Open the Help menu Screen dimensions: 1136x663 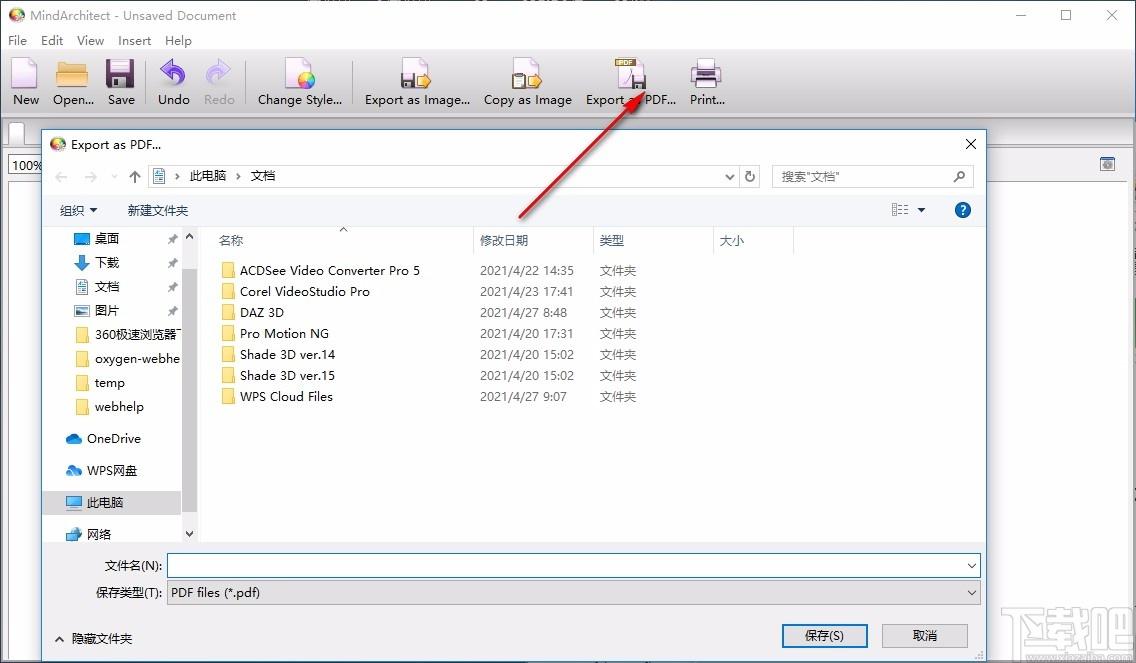178,41
